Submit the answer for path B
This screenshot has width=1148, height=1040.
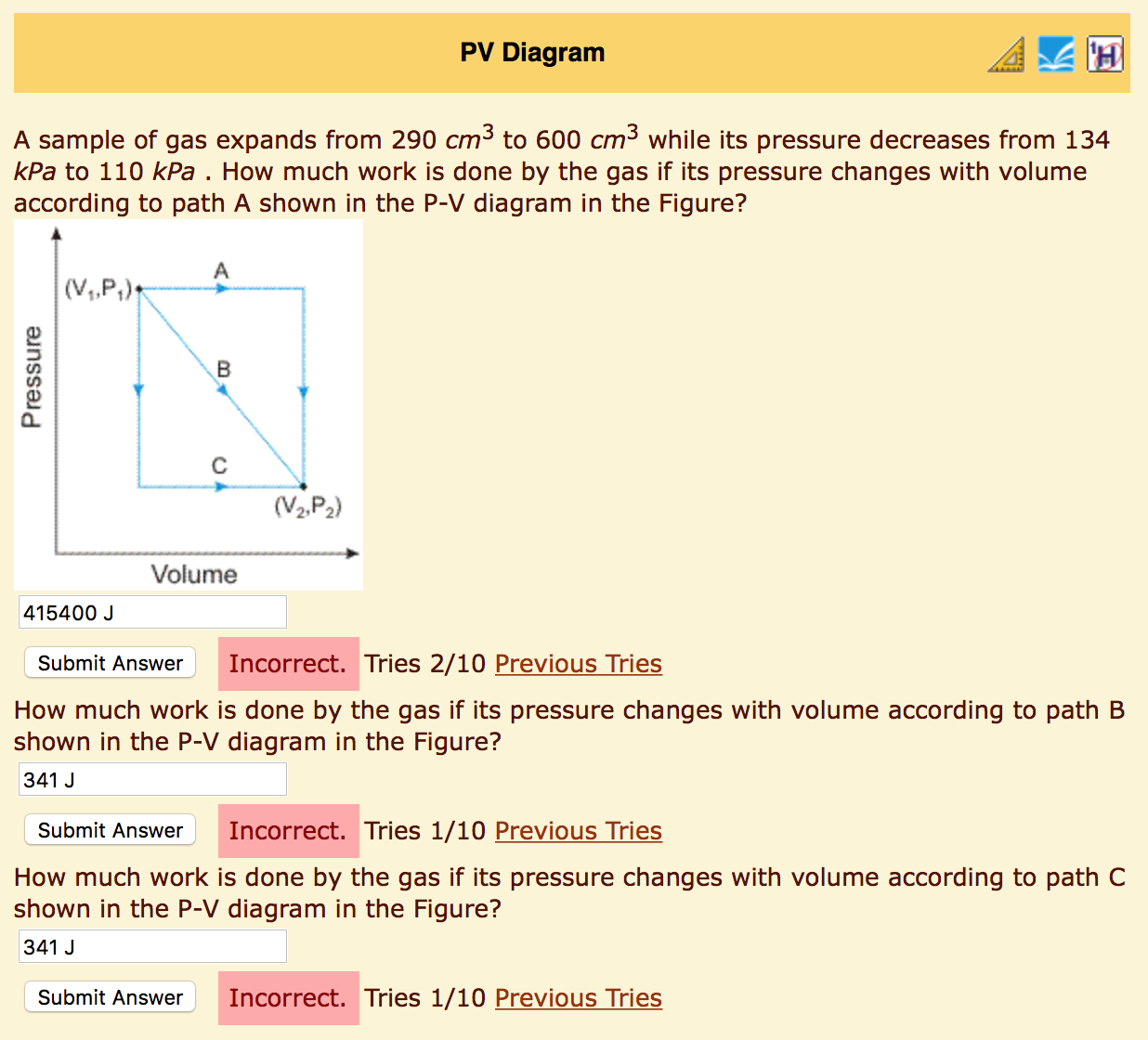pos(109,829)
